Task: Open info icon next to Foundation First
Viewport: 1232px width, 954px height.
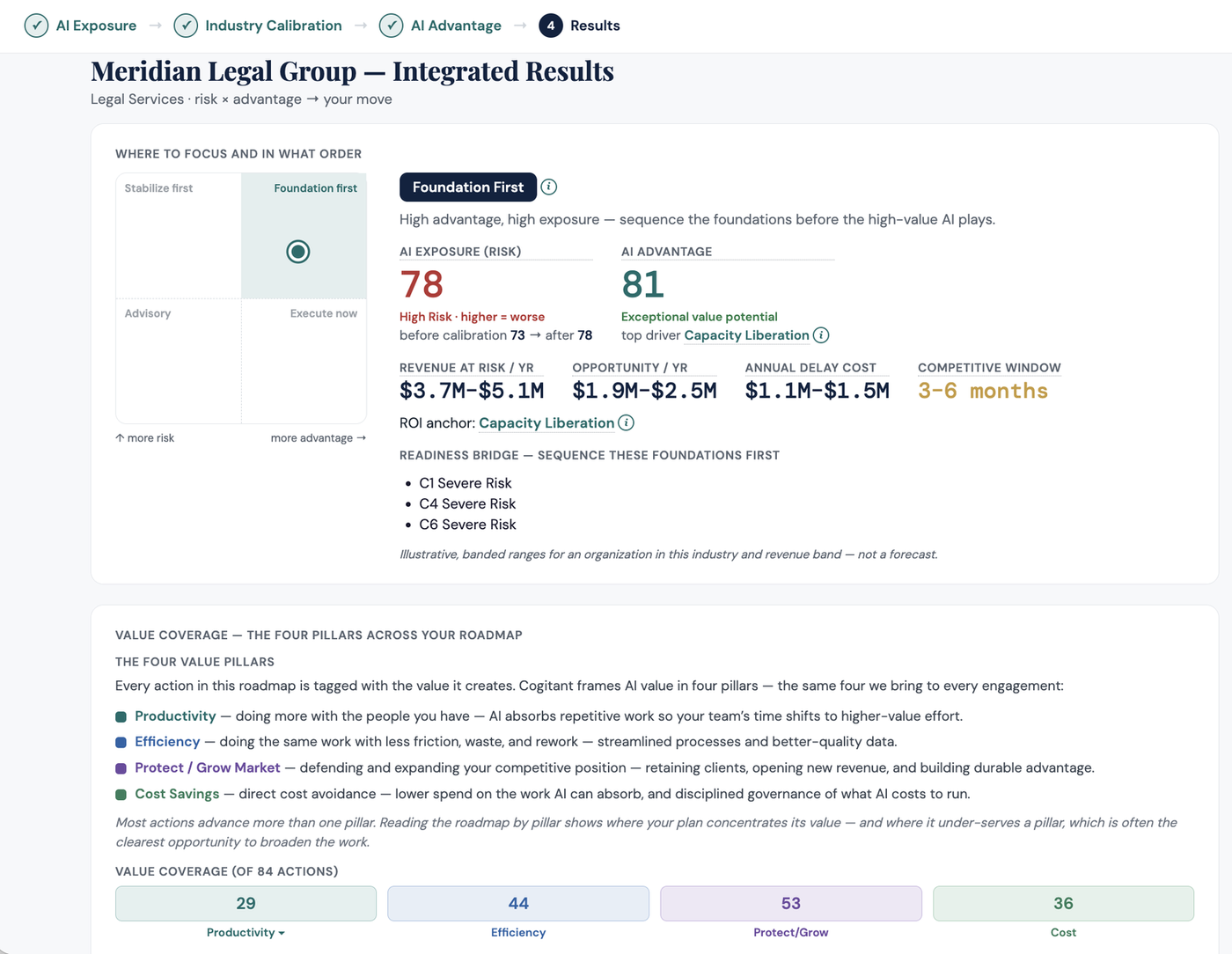Action: [549, 187]
